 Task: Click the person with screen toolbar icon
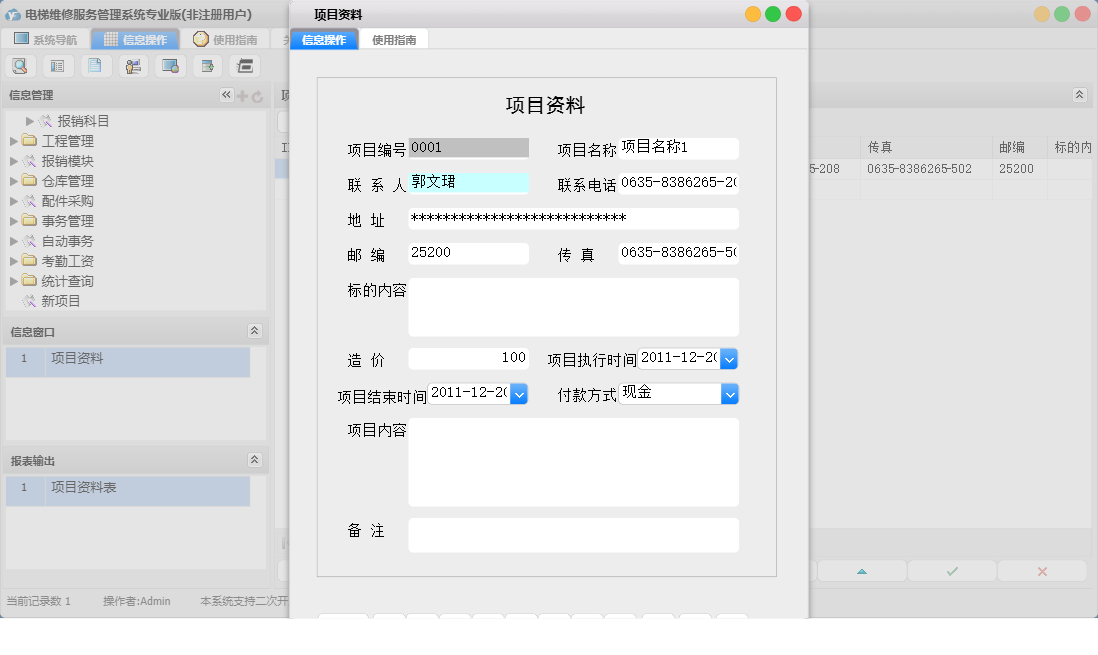(133, 66)
